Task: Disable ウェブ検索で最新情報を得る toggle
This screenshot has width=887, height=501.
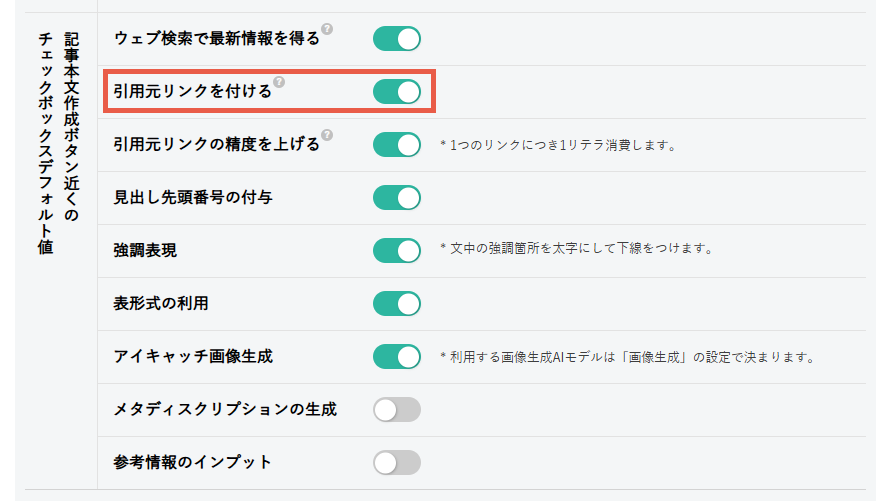Action: 397,39
